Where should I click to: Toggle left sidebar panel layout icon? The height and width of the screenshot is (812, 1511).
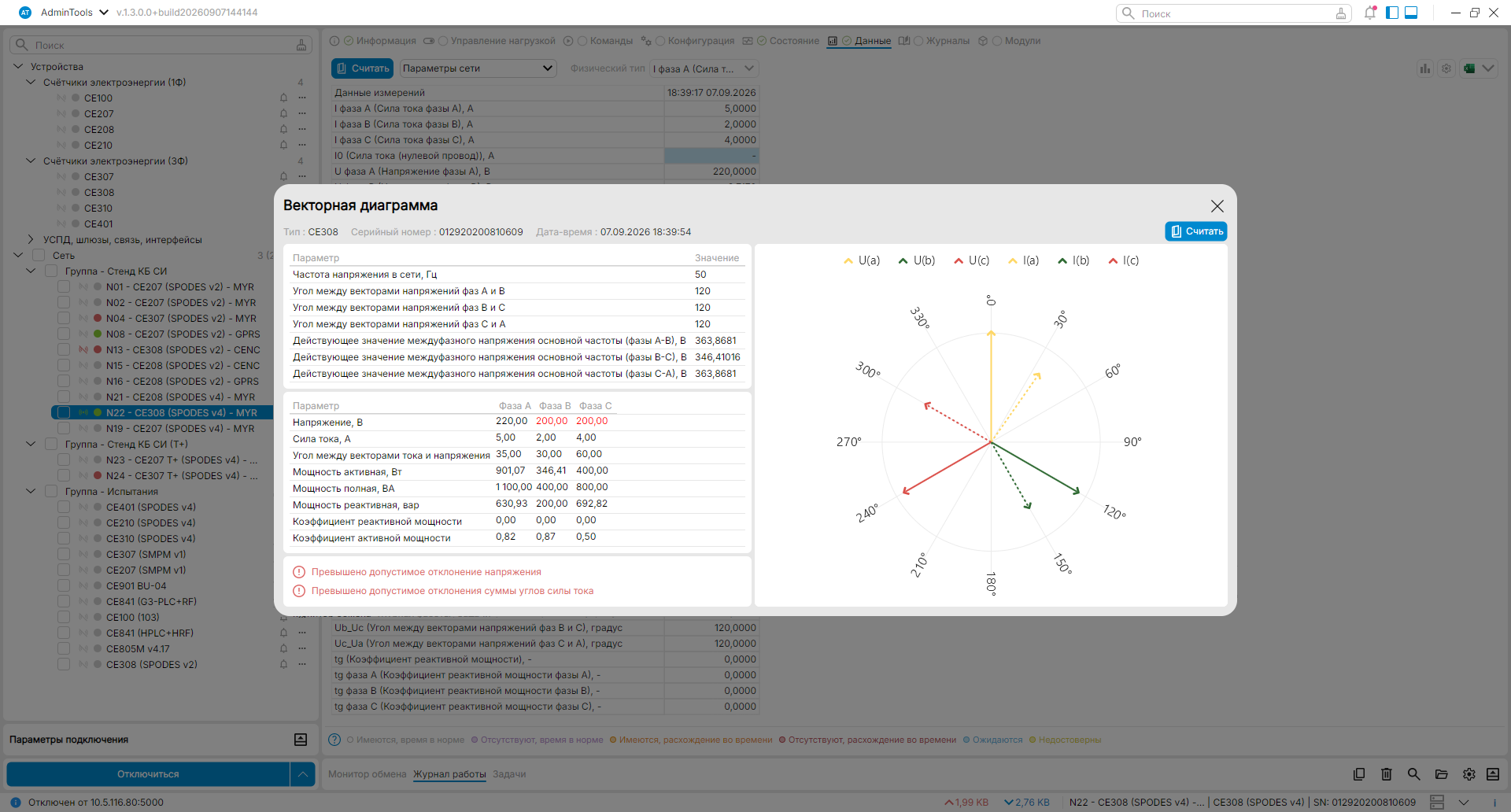(1392, 13)
